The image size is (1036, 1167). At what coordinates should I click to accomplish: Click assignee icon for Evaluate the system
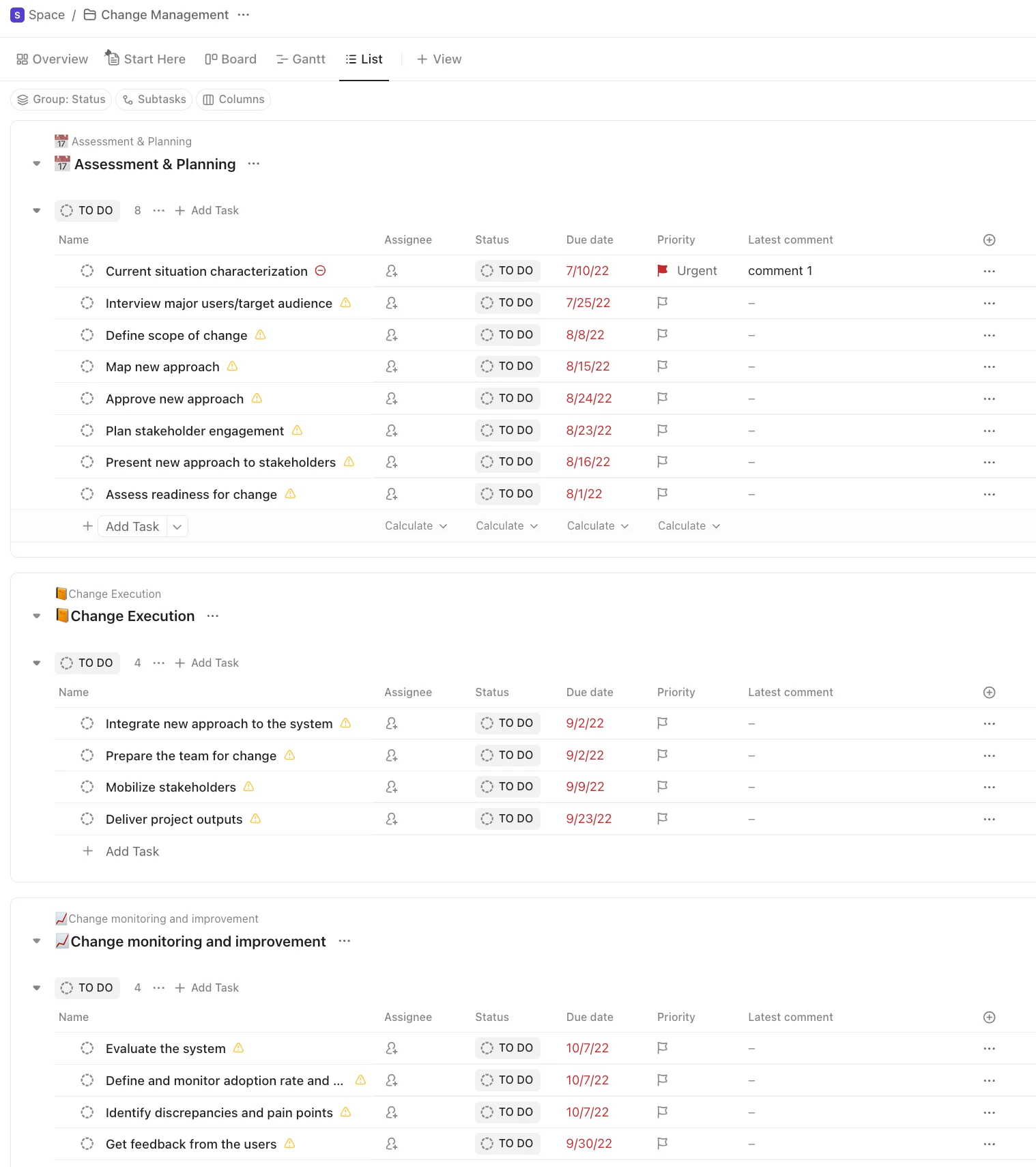(392, 1048)
